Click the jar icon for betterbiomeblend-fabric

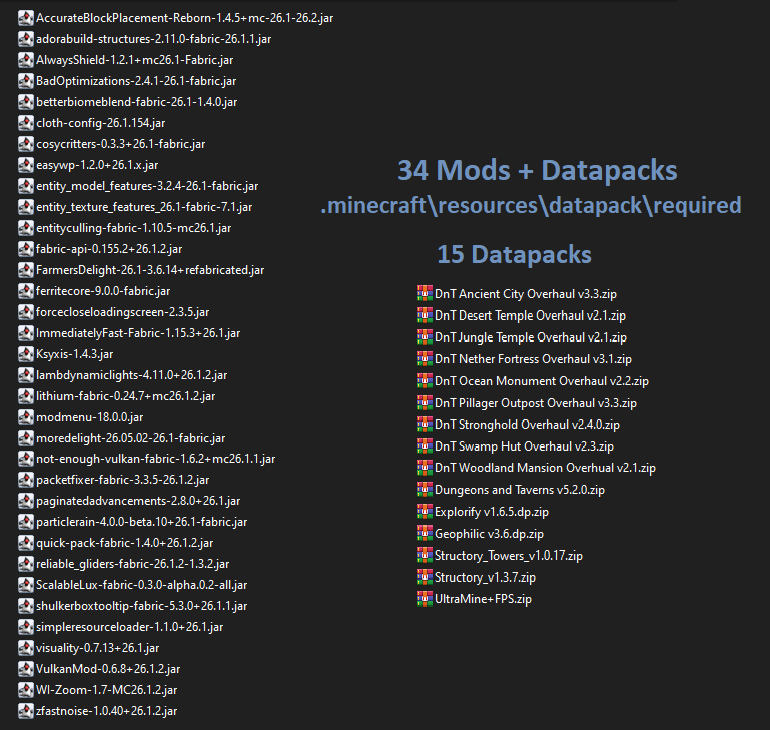click(26, 102)
